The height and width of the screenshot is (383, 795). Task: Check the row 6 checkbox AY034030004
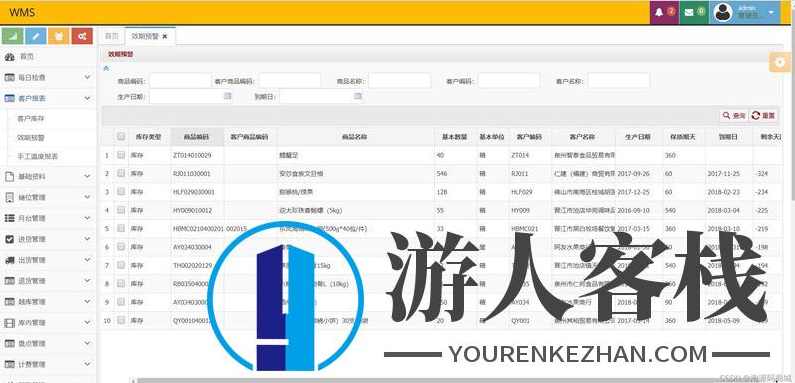pyautogui.click(x=121, y=247)
